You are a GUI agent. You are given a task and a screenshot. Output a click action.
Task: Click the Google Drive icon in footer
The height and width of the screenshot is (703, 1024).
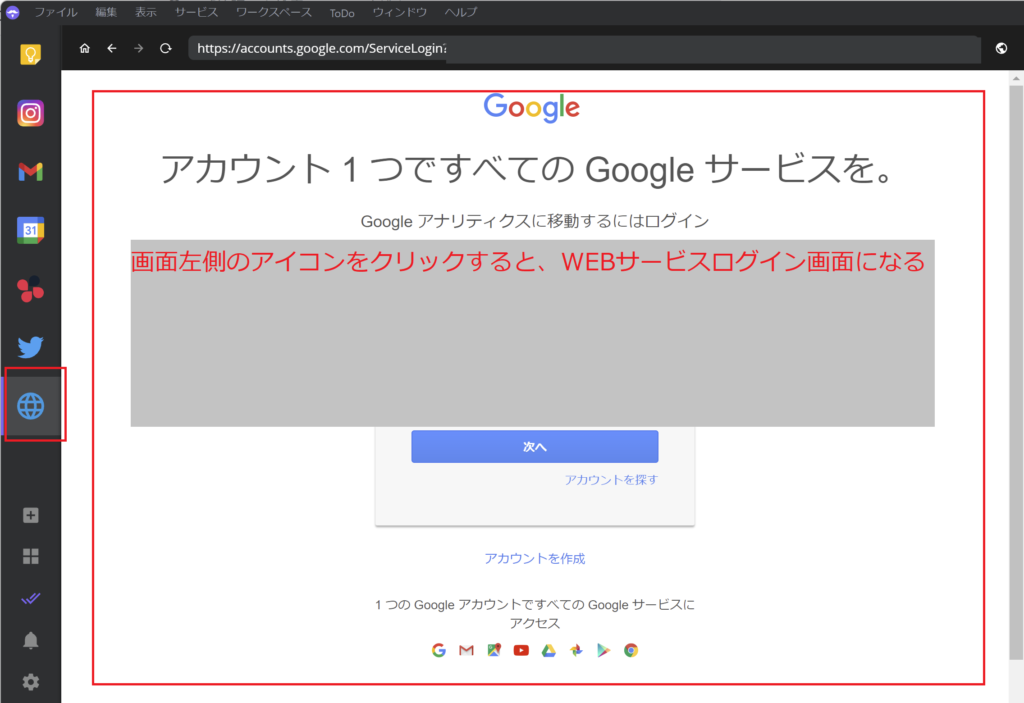tap(549, 650)
